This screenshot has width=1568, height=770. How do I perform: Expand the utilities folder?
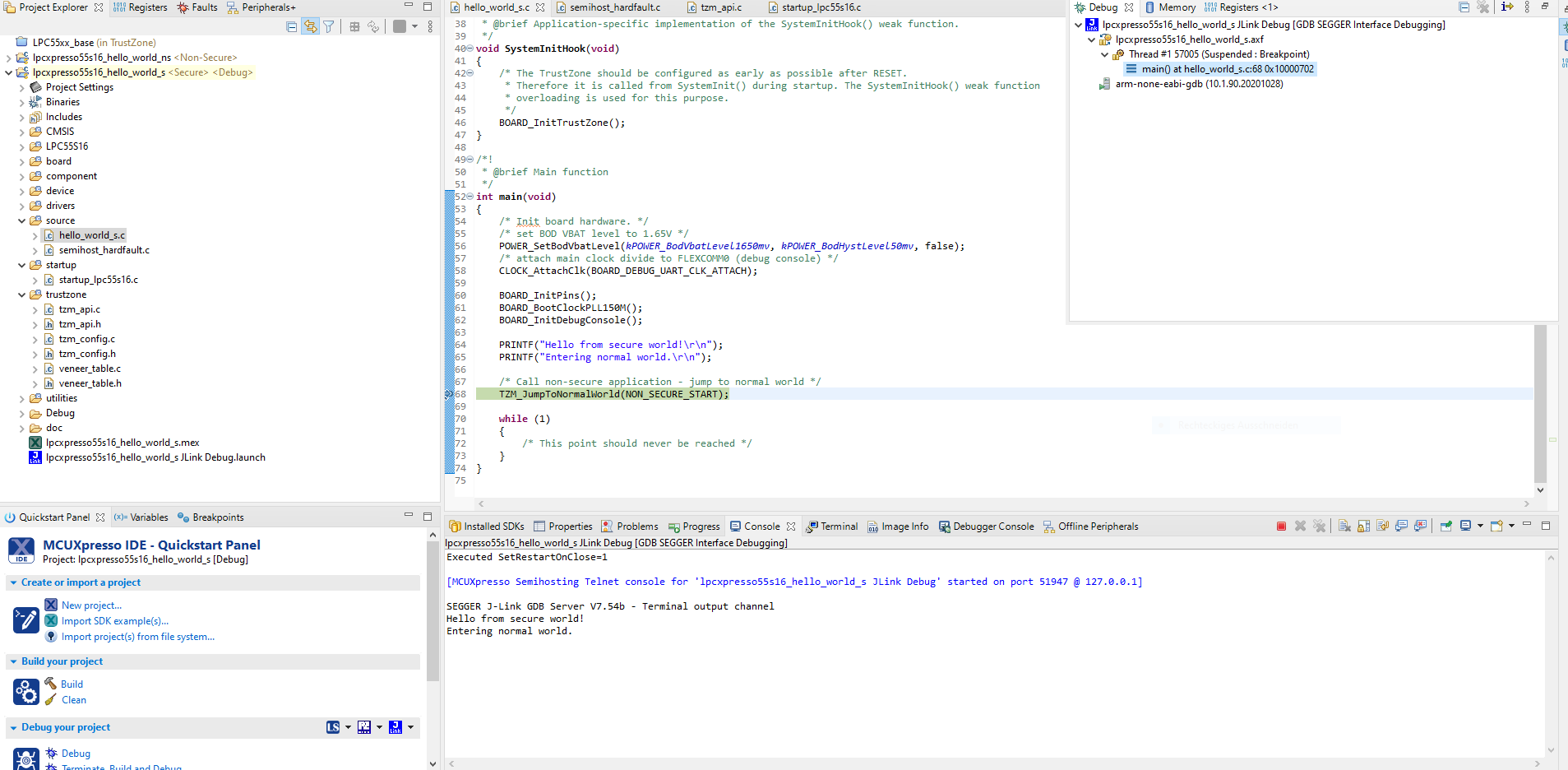(21, 397)
